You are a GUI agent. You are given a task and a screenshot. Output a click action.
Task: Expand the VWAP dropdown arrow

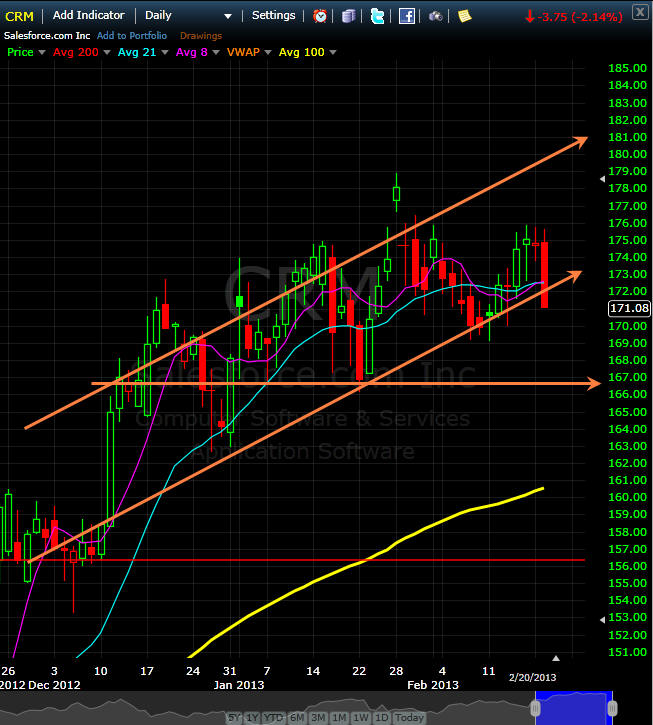coord(268,53)
